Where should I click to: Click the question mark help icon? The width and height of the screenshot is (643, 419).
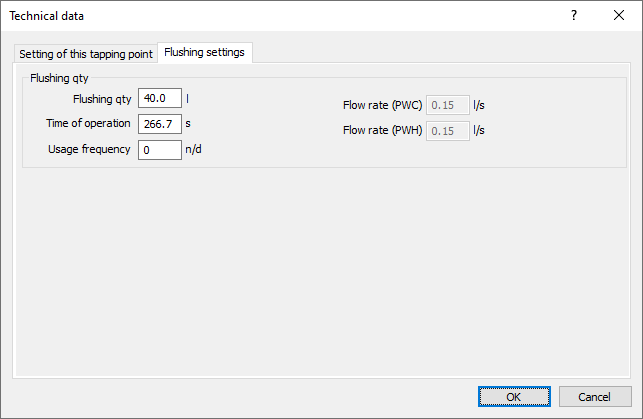pyautogui.click(x=574, y=16)
